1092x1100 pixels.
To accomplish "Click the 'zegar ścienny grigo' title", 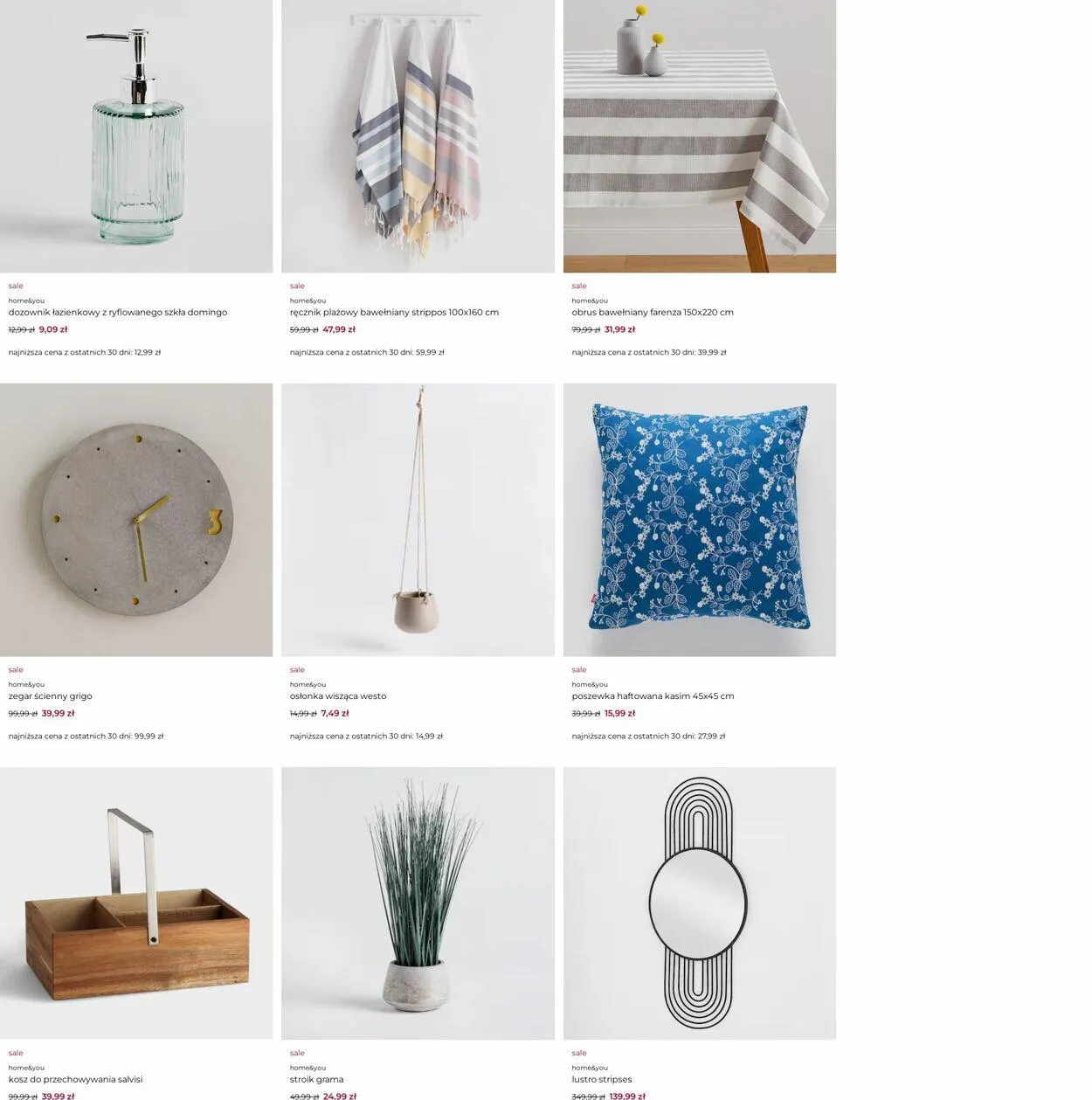I will (51, 696).
